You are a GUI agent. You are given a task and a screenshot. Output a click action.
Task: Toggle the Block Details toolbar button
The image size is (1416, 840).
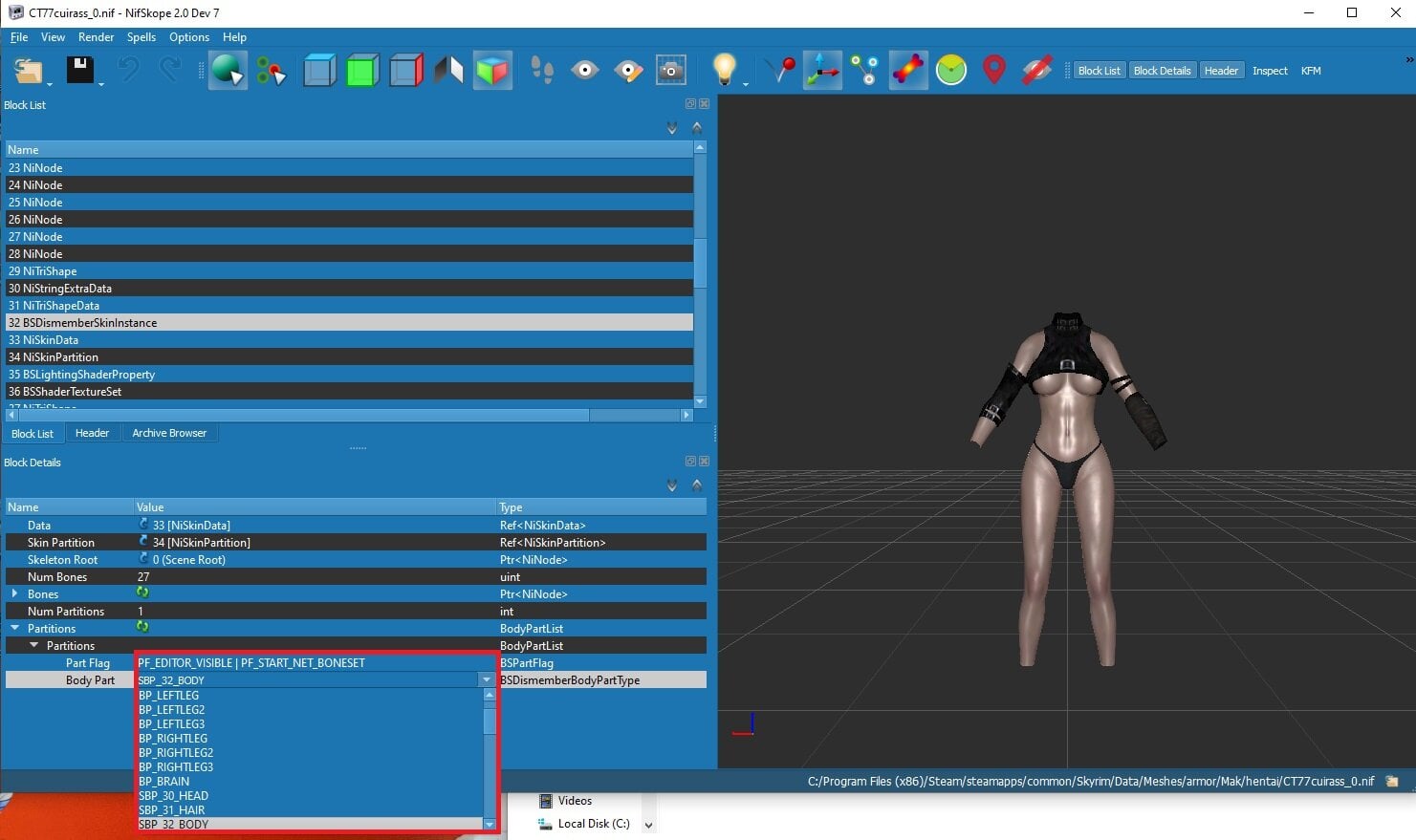[x=1162, y=71]
